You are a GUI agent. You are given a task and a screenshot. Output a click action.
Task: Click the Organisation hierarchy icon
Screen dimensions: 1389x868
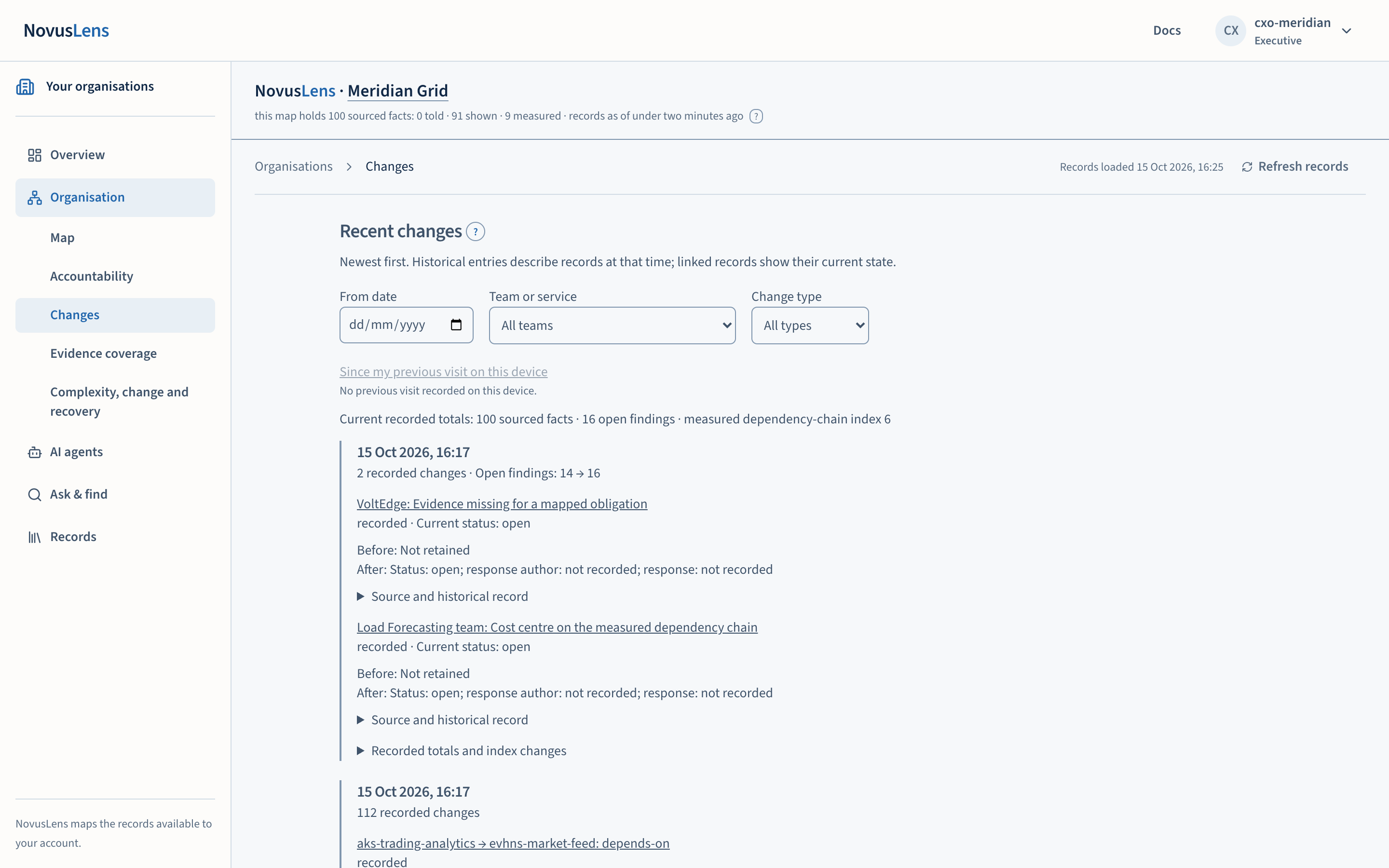coord(34,198)
